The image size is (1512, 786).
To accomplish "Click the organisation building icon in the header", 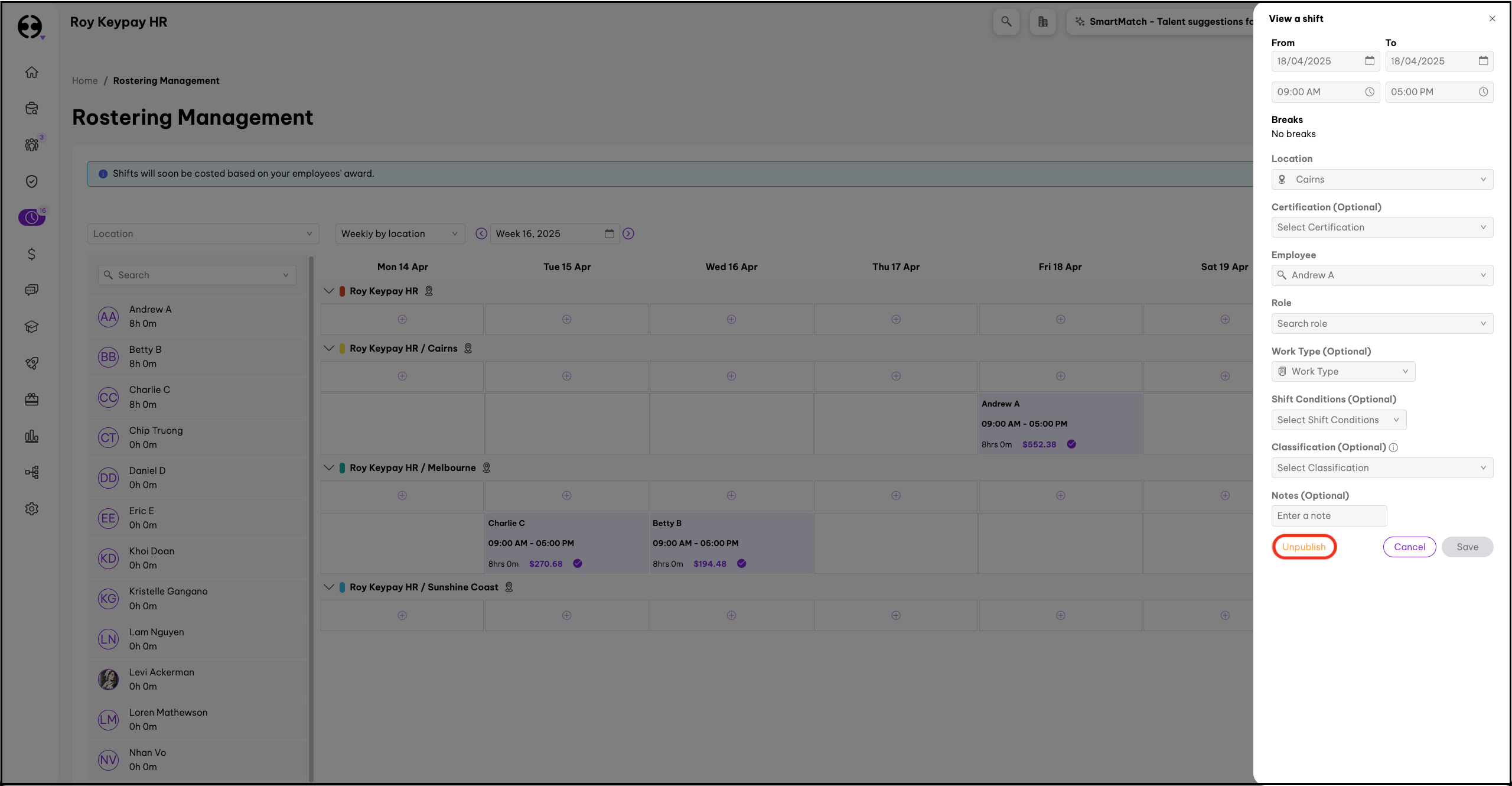I will point(1042,22).
